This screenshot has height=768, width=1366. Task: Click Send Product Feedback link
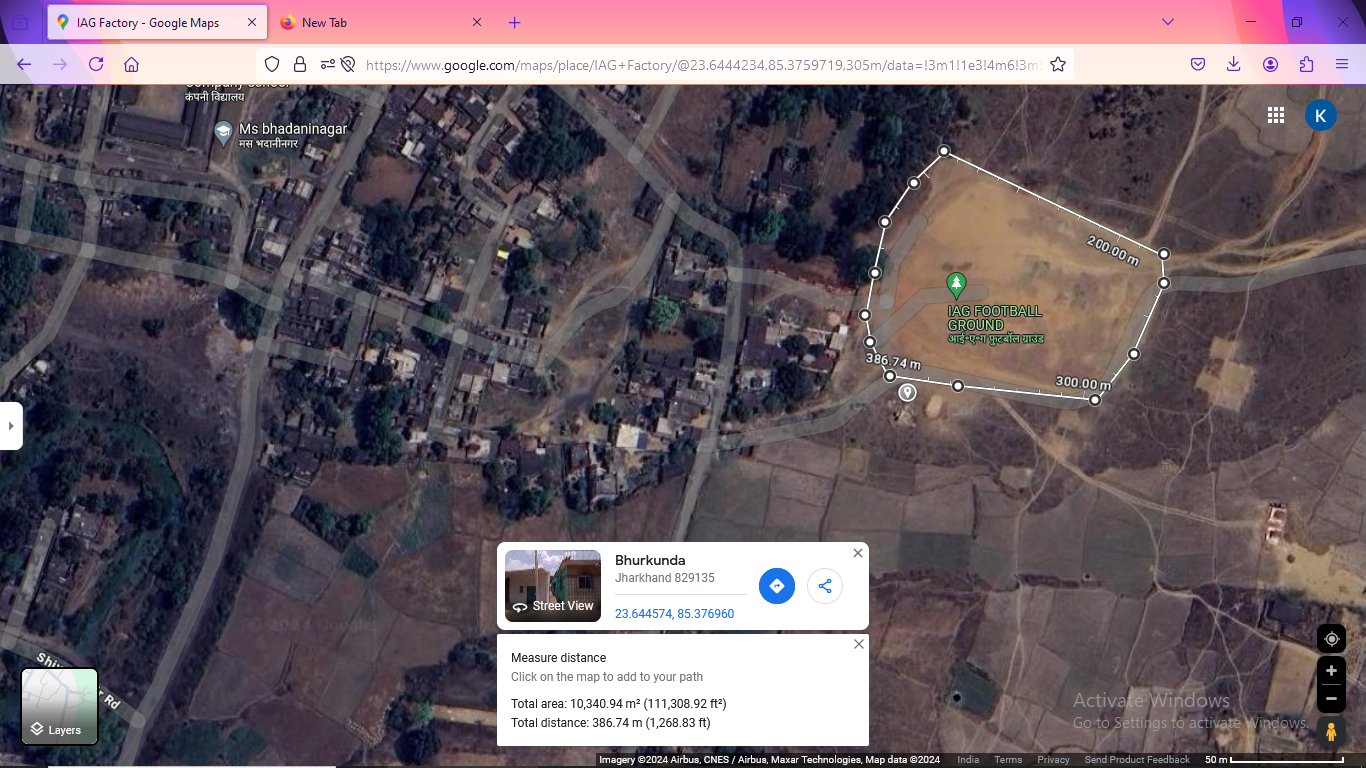(x=1137, y=760)
